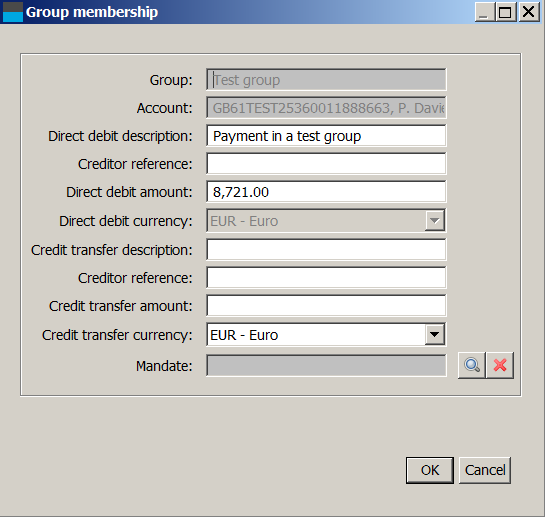
Task: Open mandate search with magnifier icon
Action: (472, 365)
